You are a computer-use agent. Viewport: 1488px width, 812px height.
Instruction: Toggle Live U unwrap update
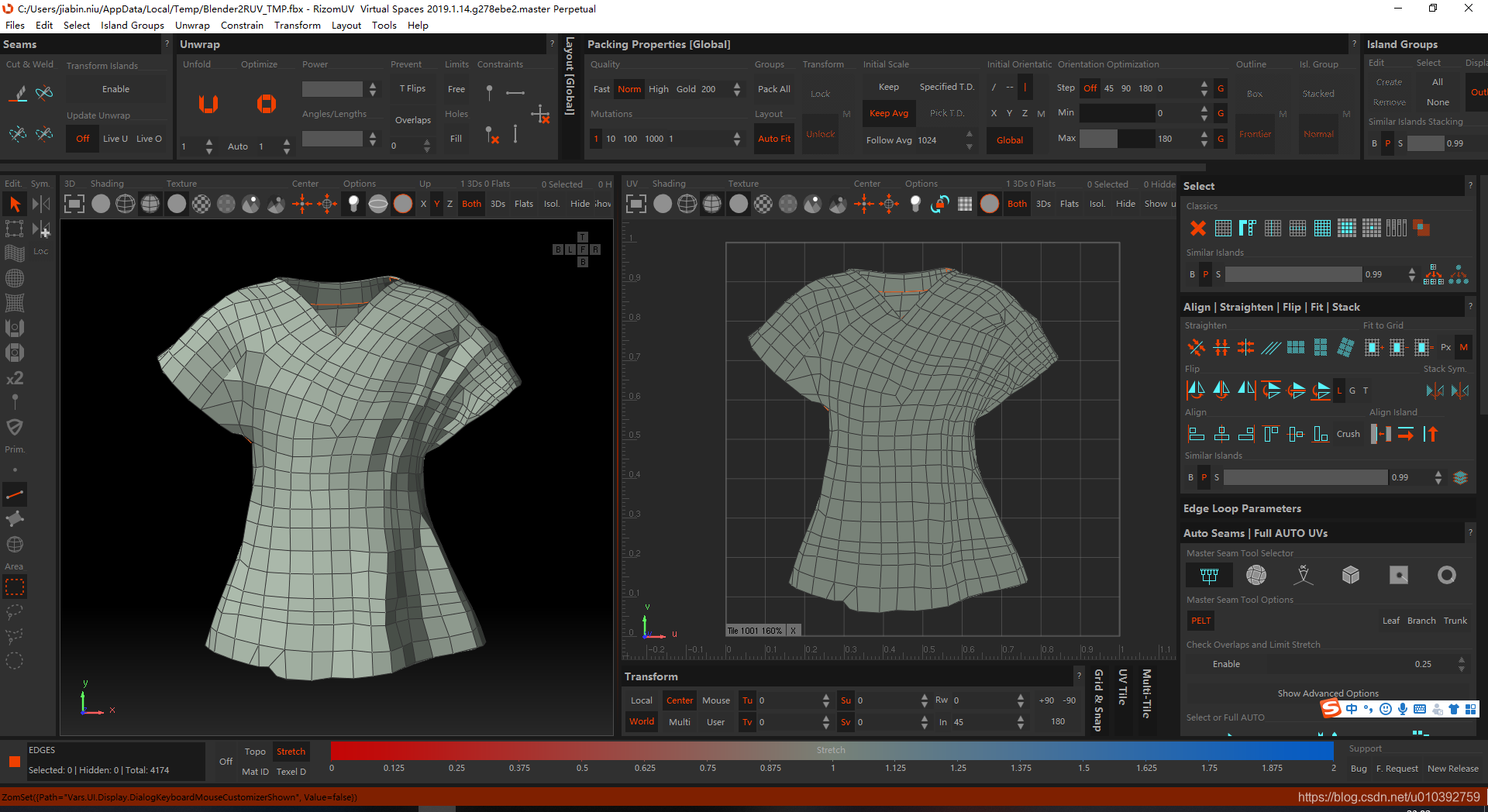pos(115,139)
